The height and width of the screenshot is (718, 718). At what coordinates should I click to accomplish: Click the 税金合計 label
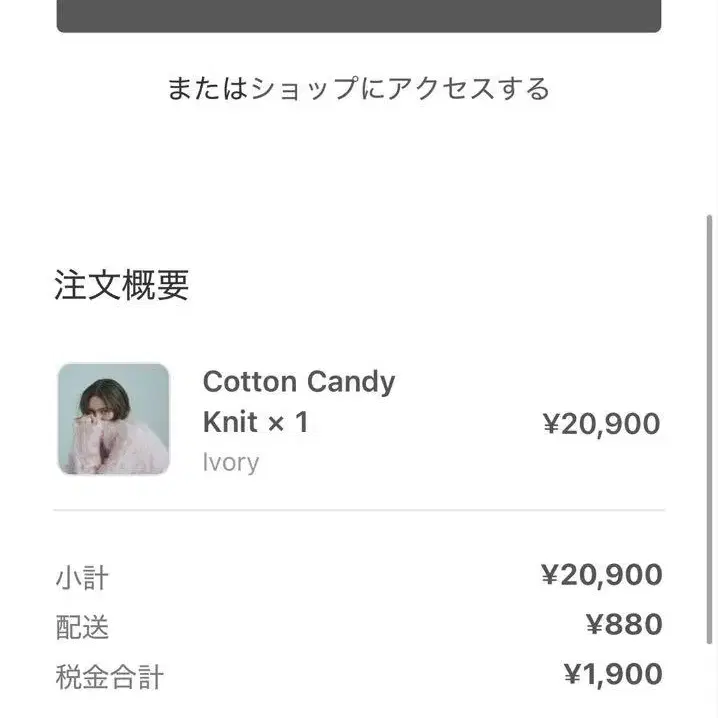point(109,678)
